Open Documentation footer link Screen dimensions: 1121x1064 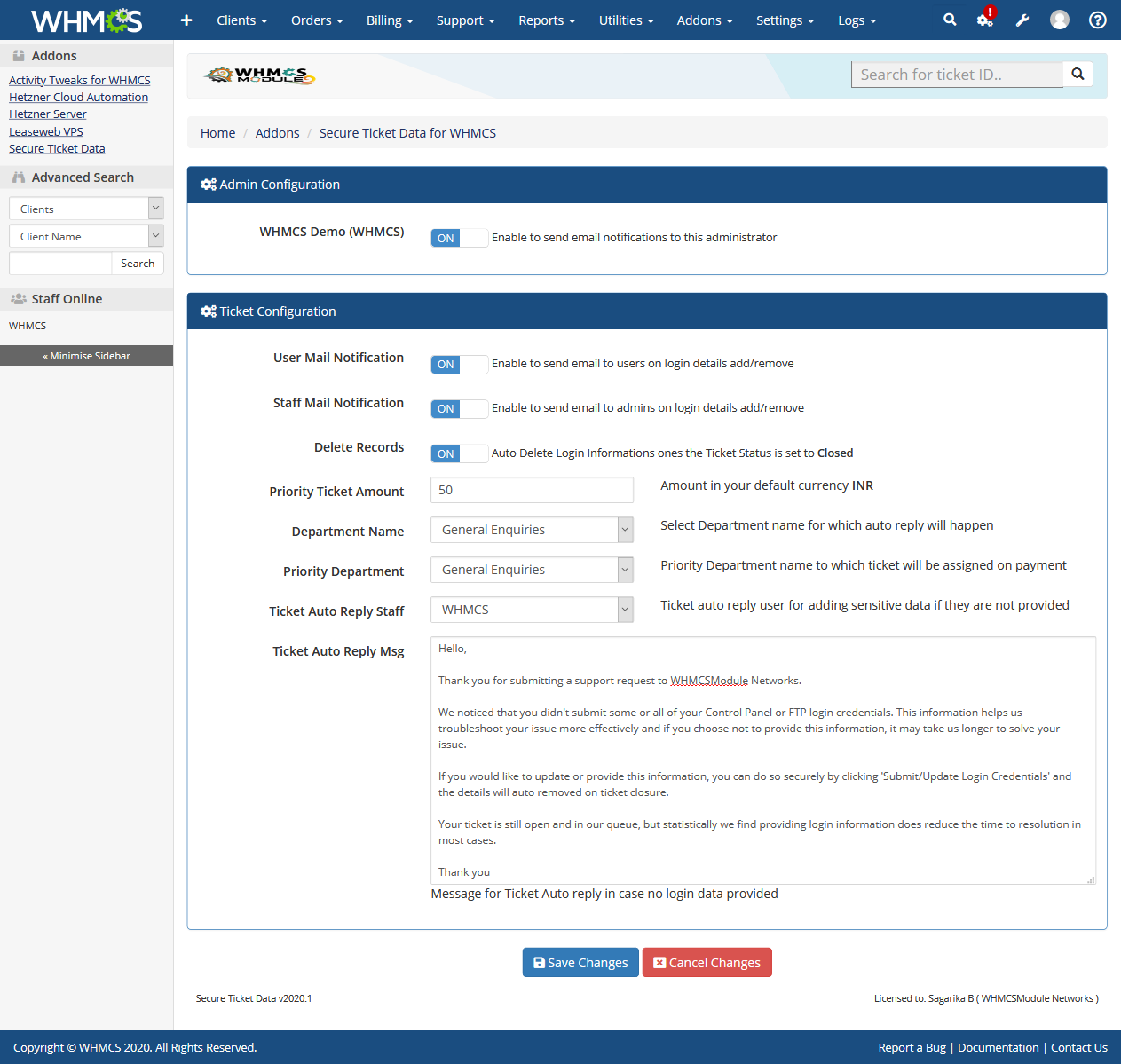[x=999, y=1047]
